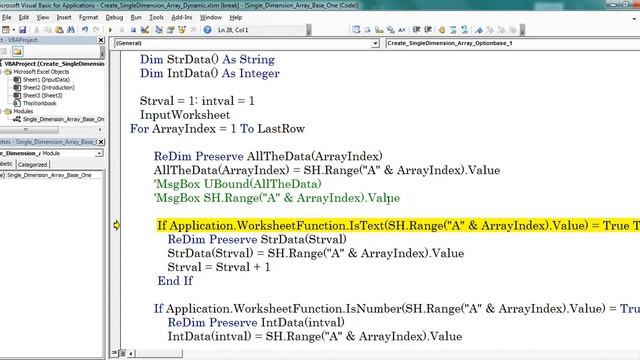Click the code window horizontal scrollbar
The image size is (640, 360).
coord(158,353)
